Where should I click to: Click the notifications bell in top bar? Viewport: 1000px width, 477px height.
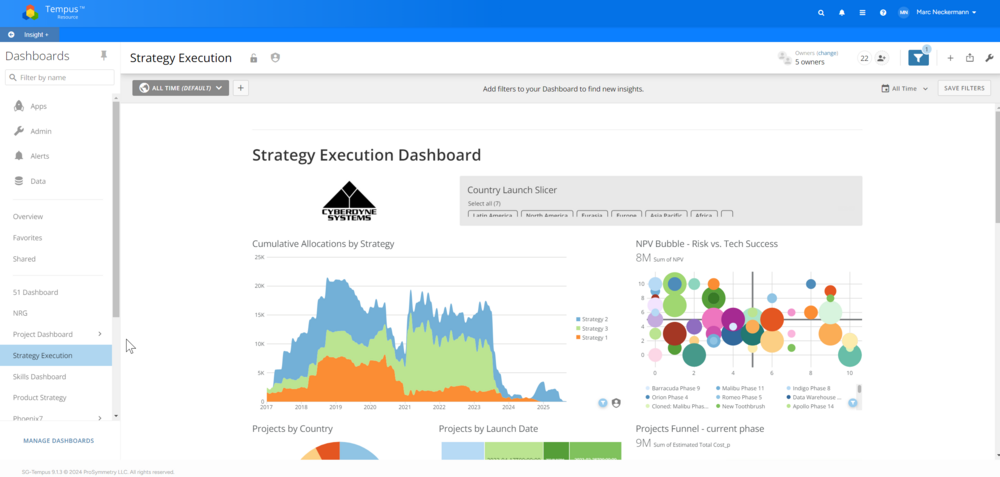pos(842,13)
